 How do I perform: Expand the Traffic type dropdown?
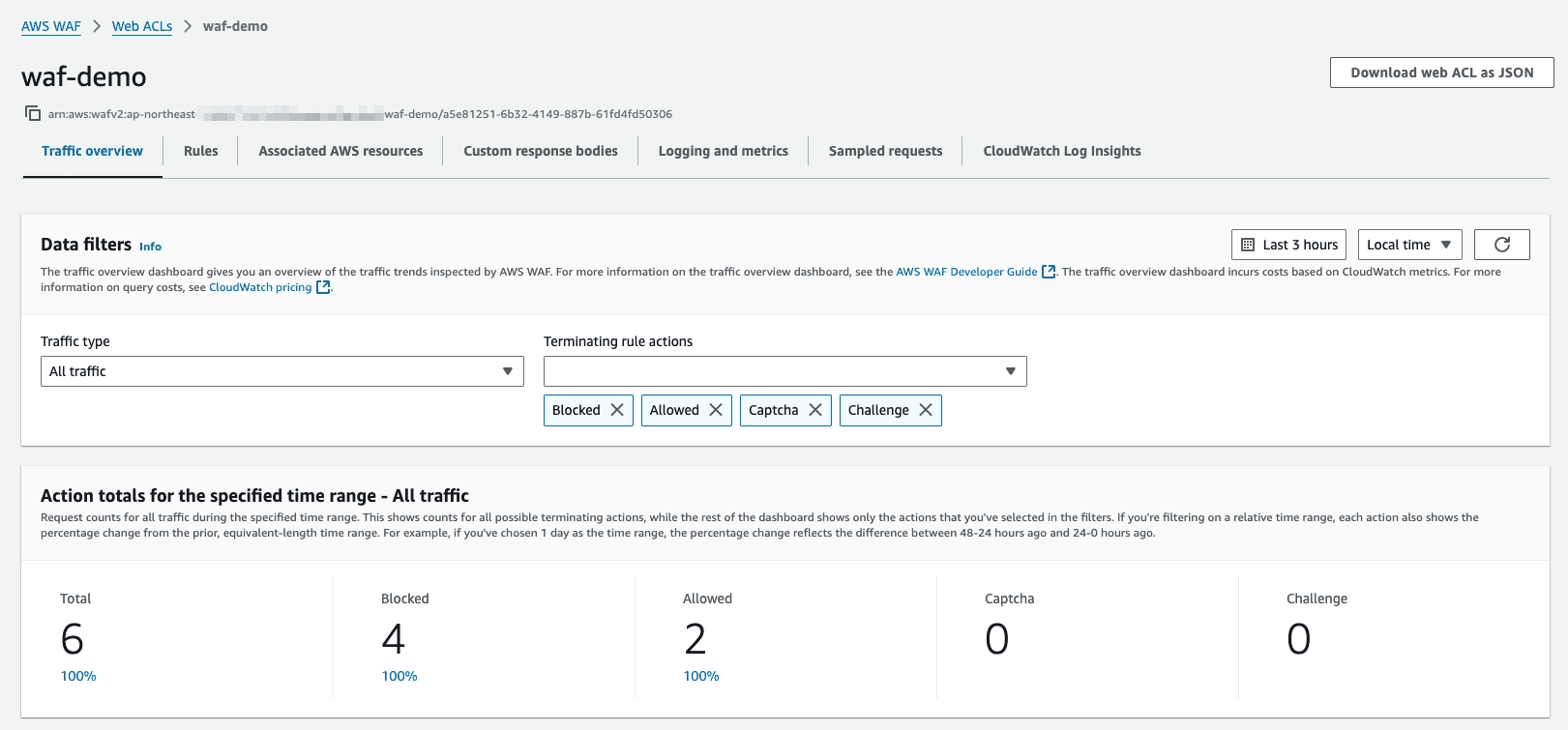pos(282,371)
